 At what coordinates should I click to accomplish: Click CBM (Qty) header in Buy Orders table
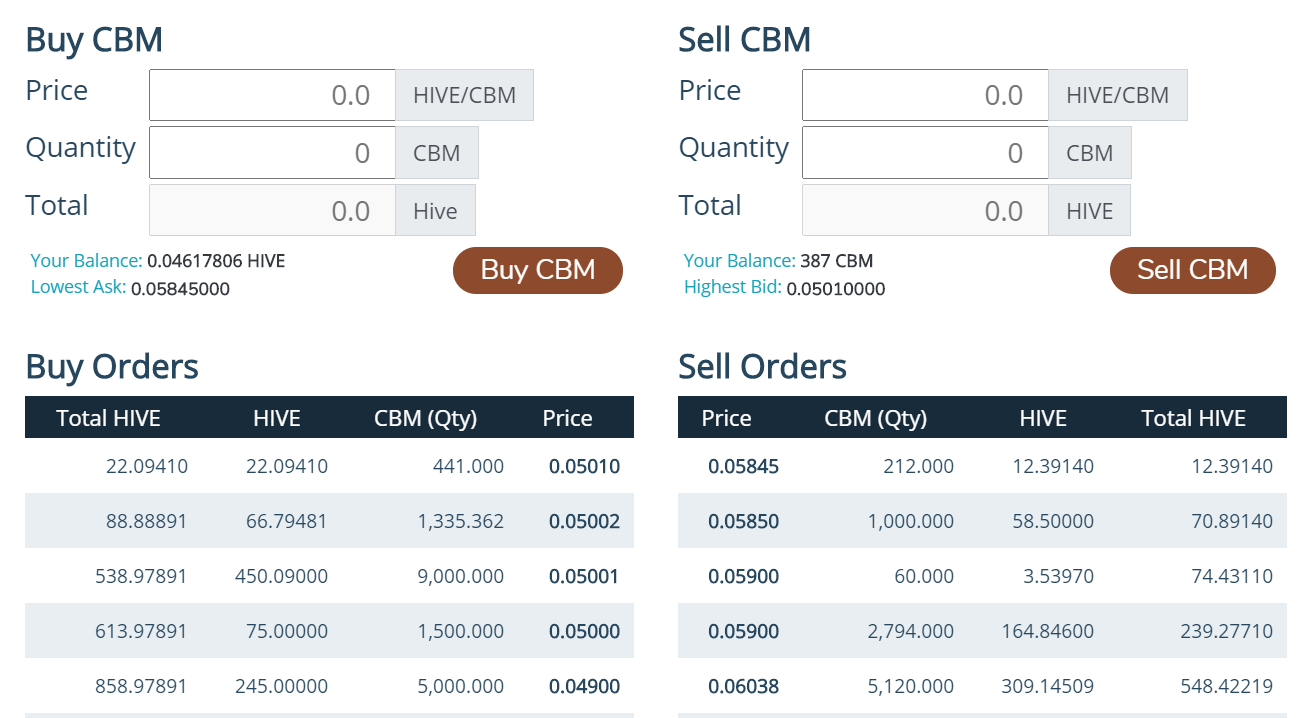(426, 418)
